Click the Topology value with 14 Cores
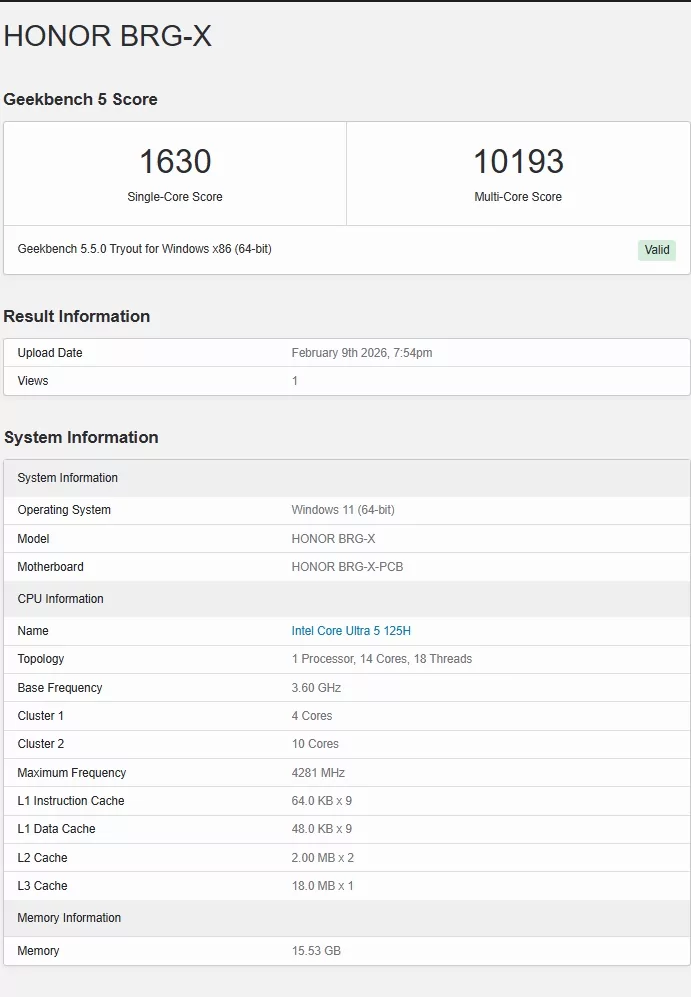The image size is (691, 997). pos(382,659)
